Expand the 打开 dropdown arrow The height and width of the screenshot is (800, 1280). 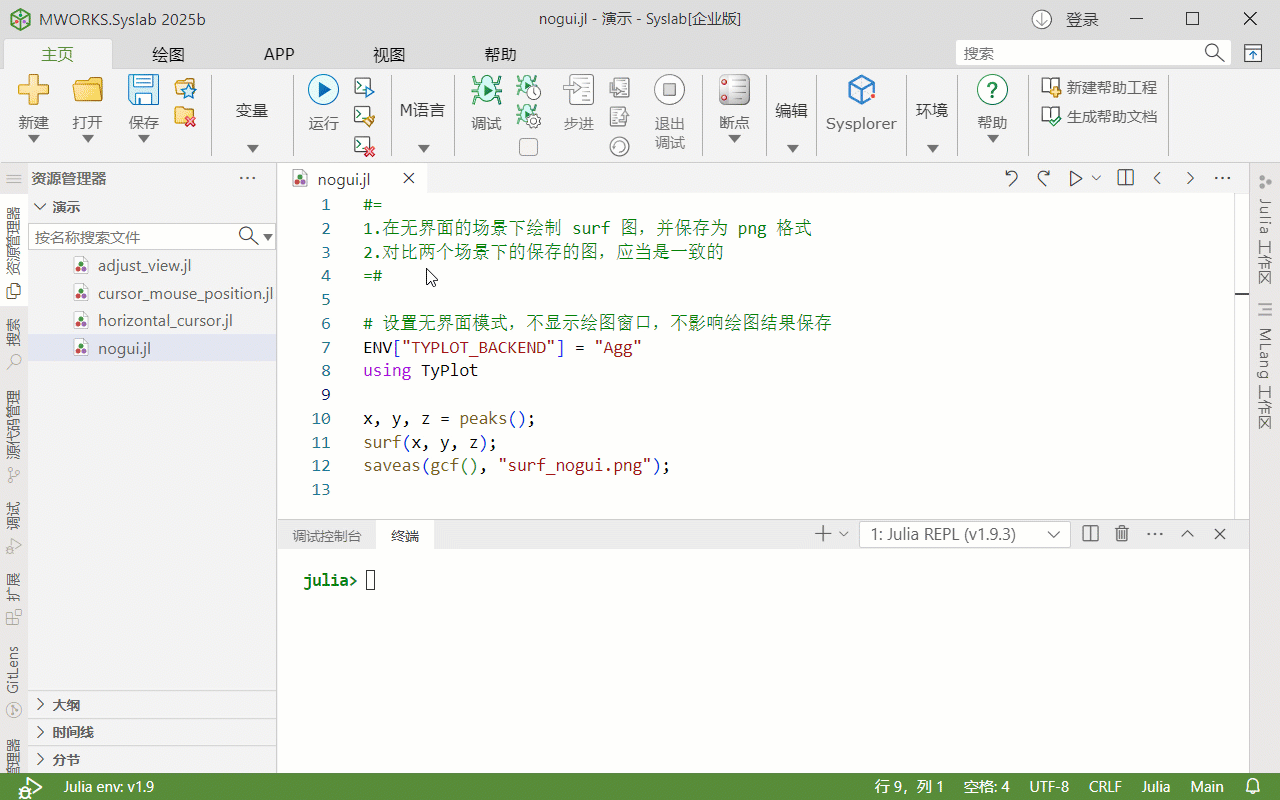coord(88,139)
